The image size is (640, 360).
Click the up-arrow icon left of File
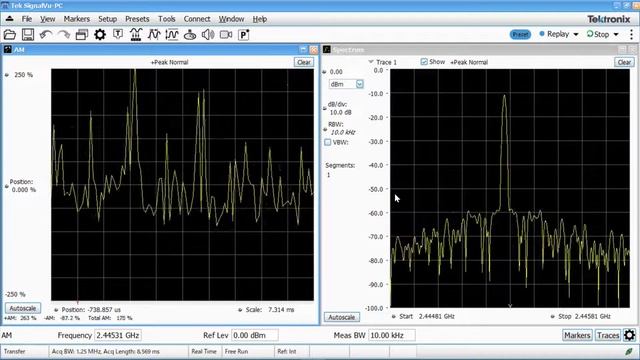click(9, 19)
